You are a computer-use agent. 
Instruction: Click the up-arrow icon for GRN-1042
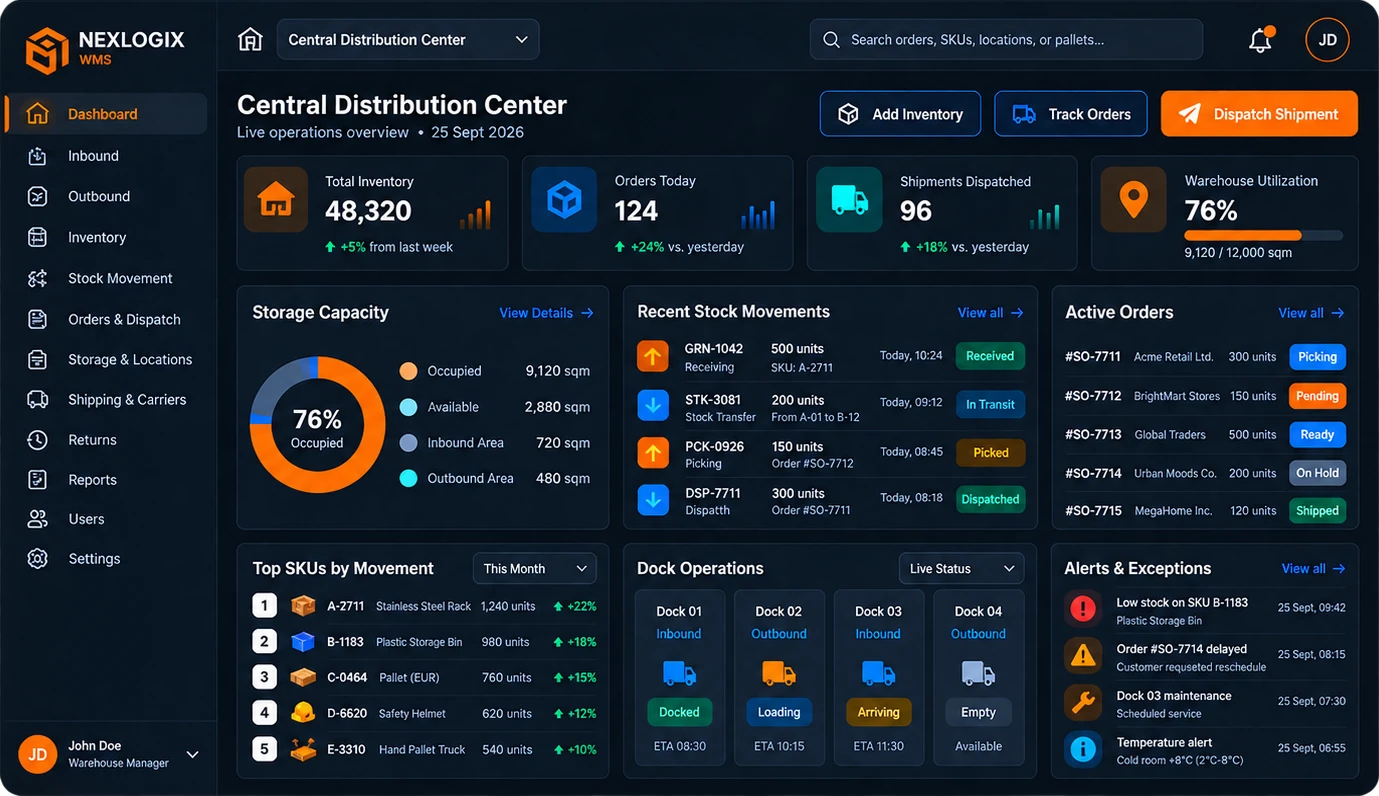tap(653, 355)
